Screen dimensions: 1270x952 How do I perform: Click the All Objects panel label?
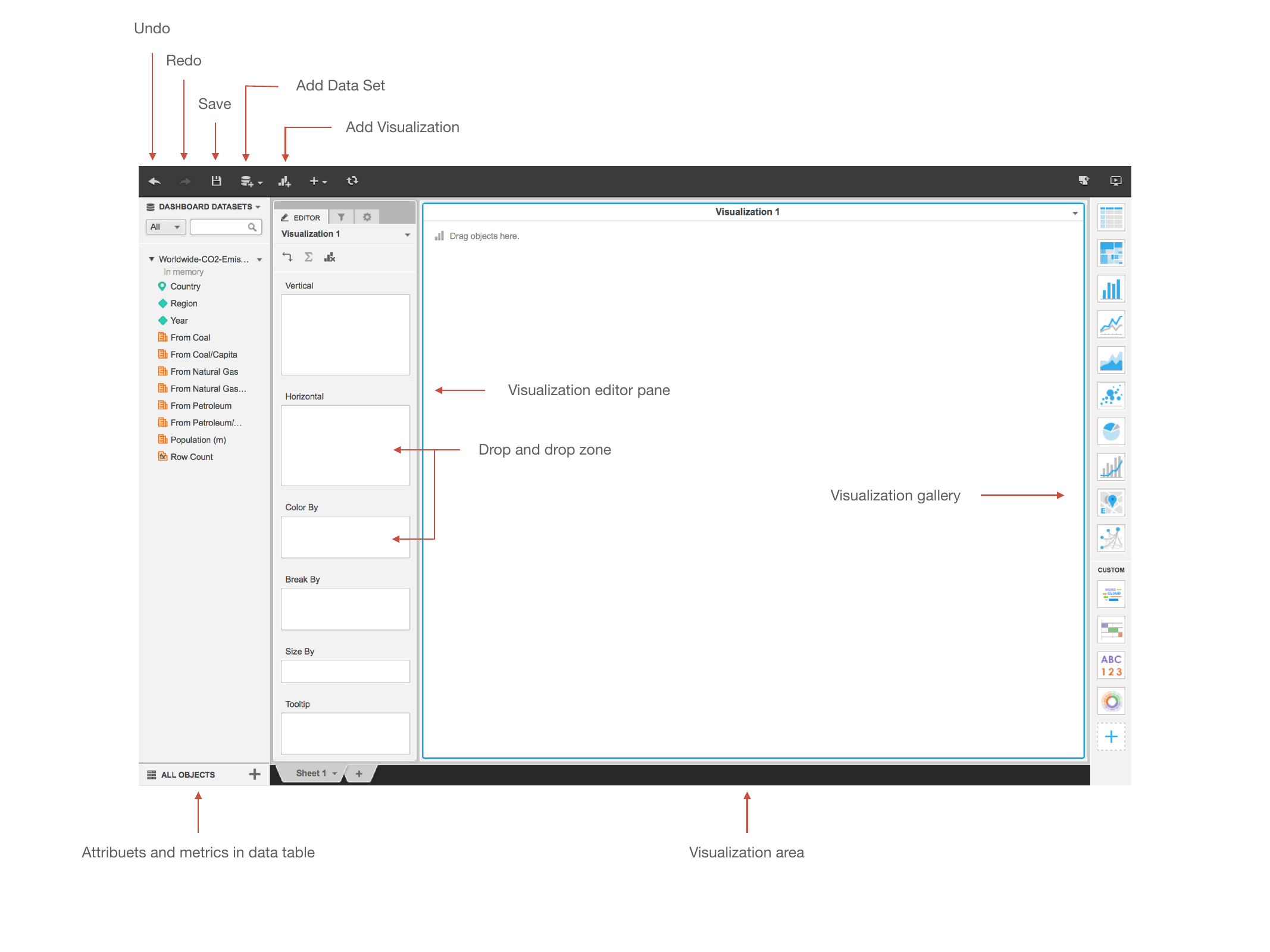188,775
